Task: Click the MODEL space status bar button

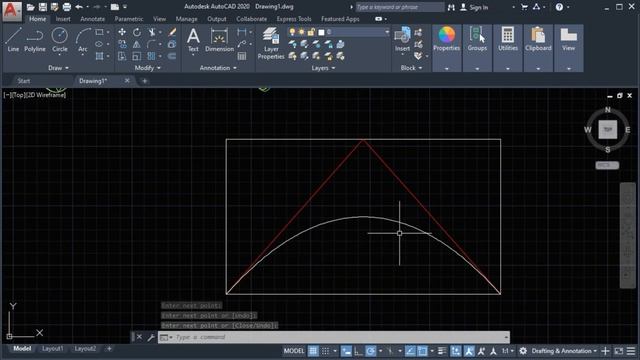Action: (x=294, y=351)
